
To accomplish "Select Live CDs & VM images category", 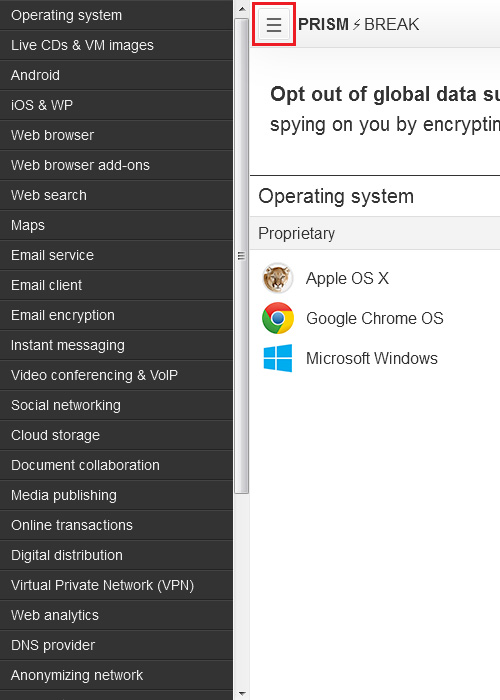I will [116, 45].
